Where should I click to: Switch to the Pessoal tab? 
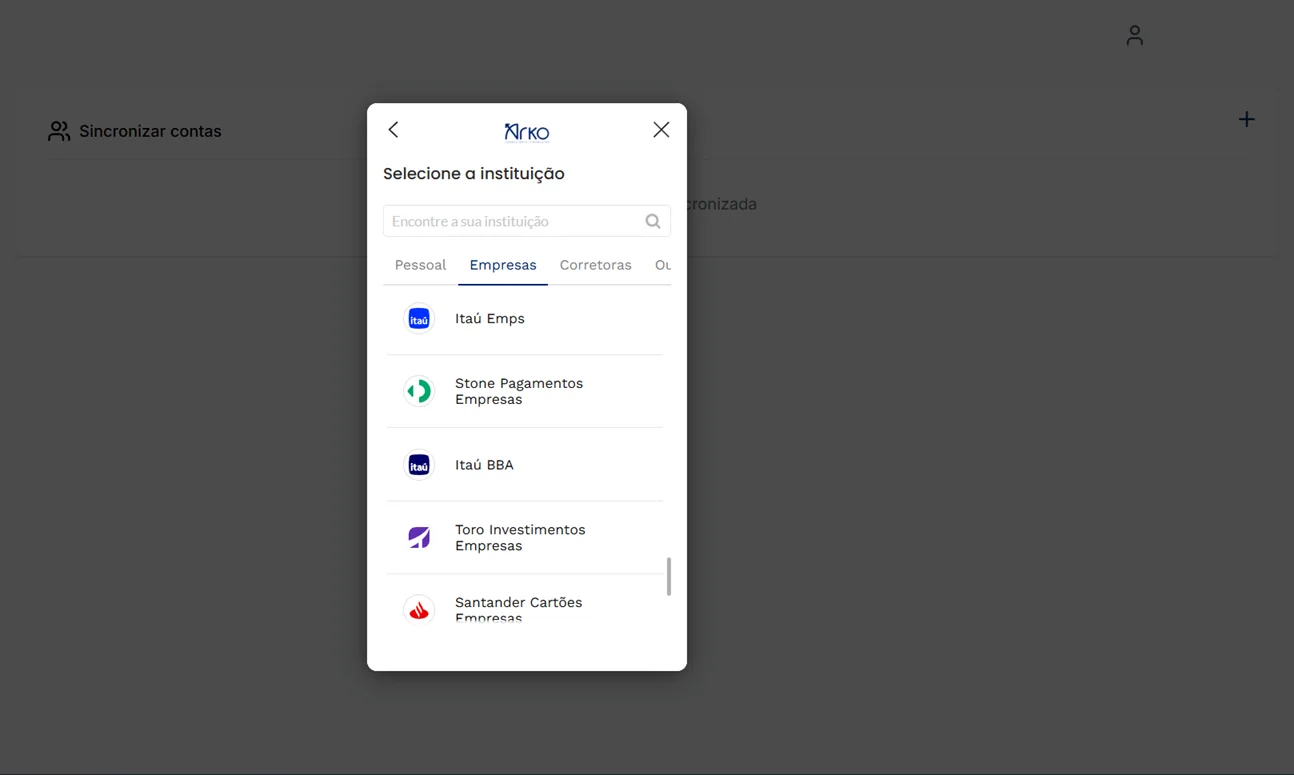tap(420, 265)
